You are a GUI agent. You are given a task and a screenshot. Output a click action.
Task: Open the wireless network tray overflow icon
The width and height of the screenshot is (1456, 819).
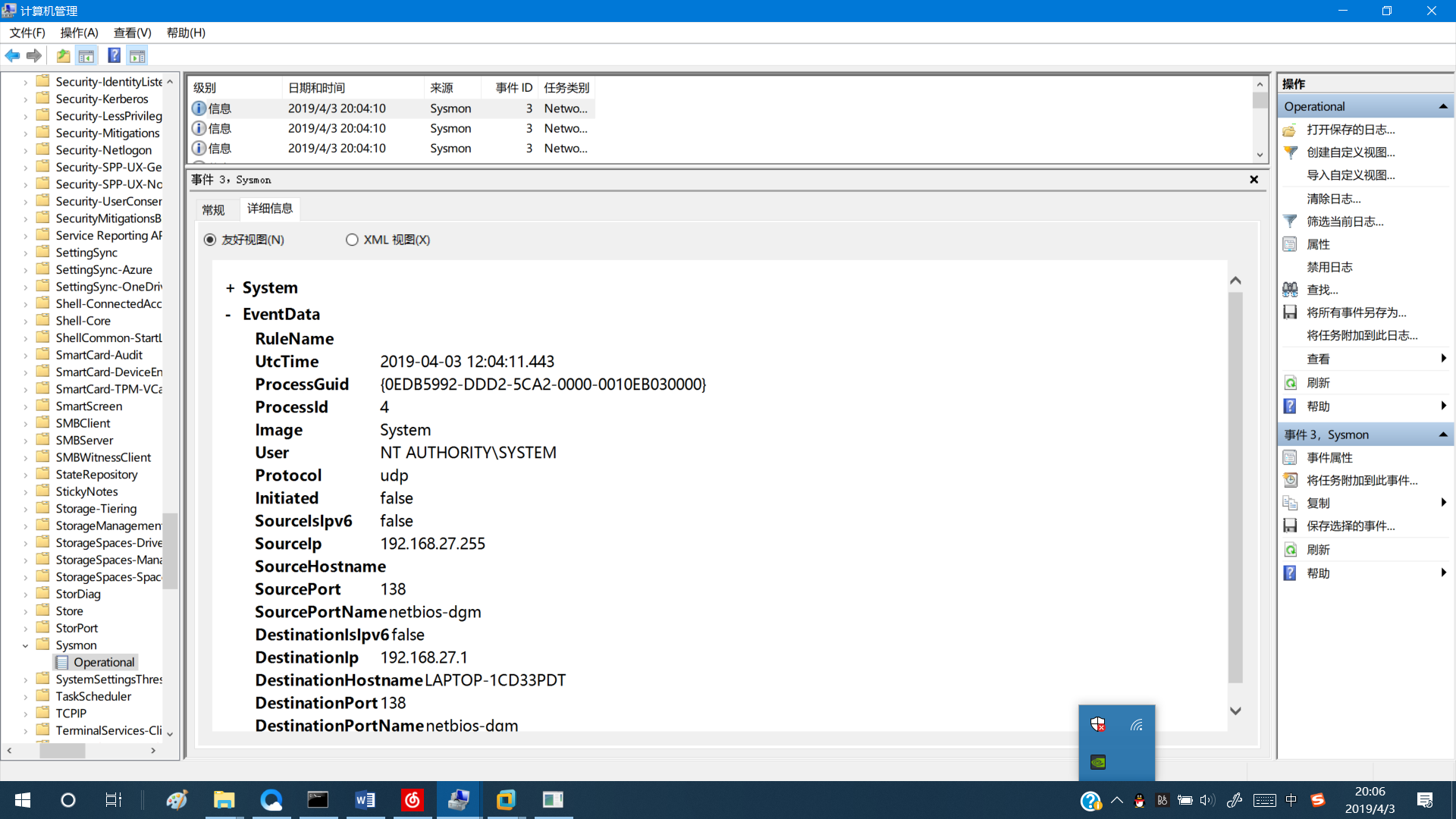point(1136,724)
